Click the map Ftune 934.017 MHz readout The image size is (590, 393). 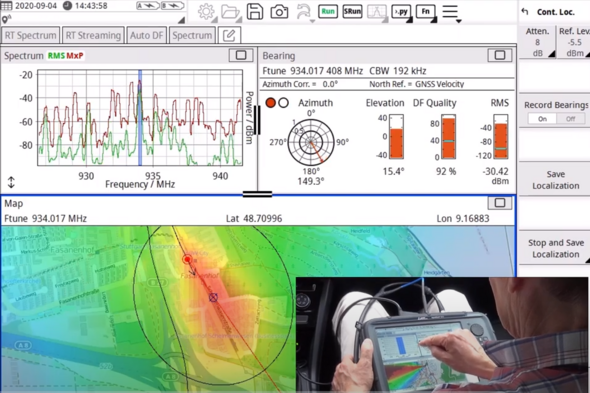[46, 218]
